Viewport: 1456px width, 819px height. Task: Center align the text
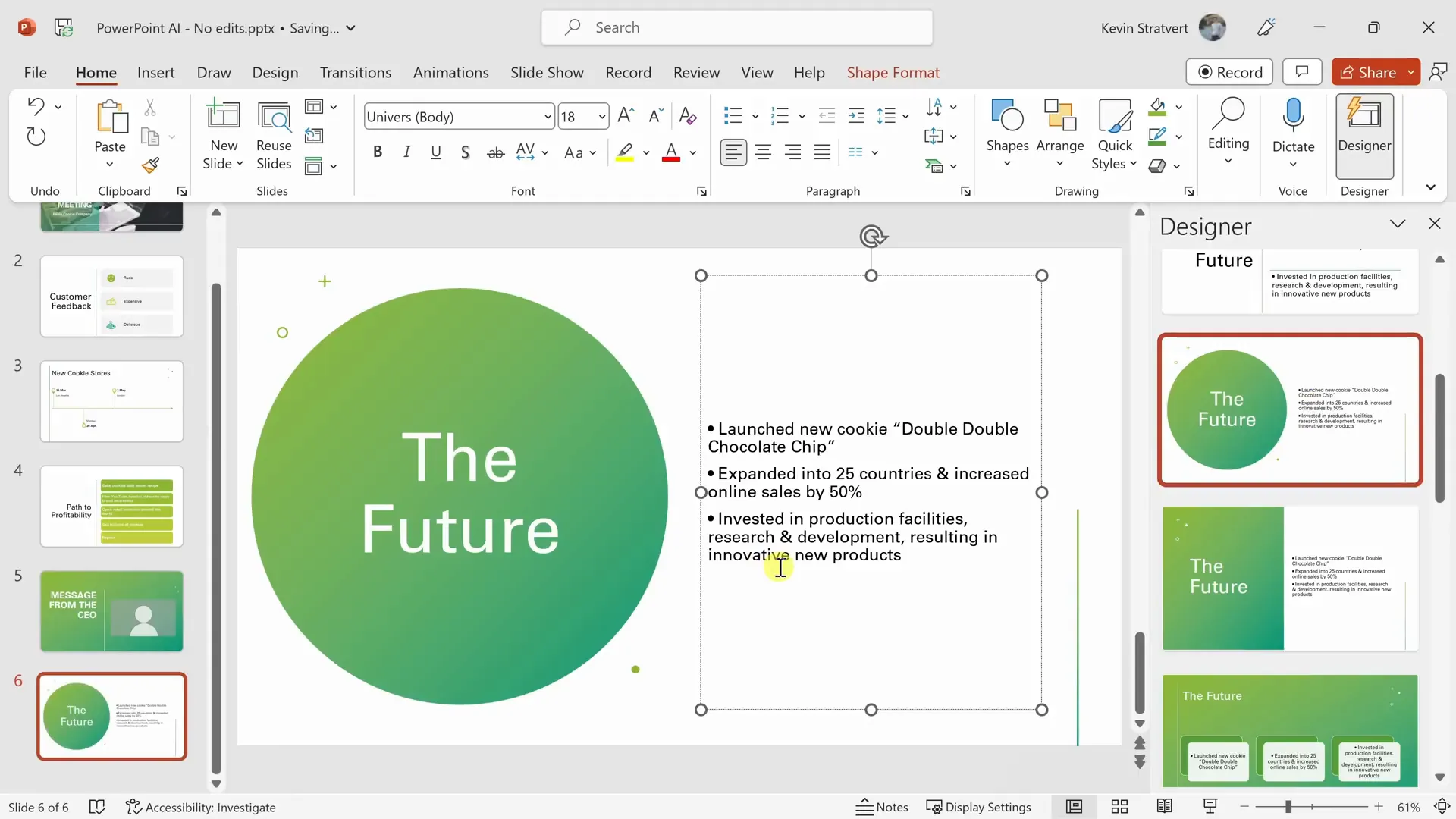point(763,152)
